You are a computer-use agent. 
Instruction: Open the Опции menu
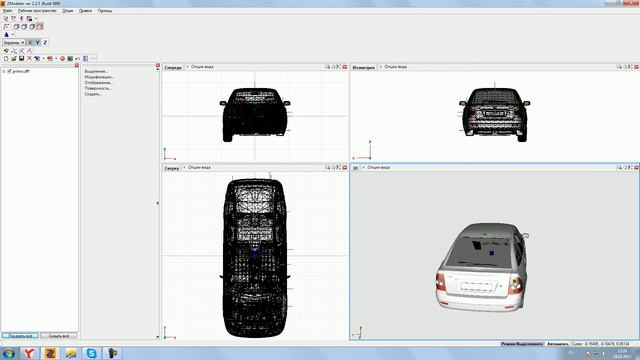click(68, 11)
